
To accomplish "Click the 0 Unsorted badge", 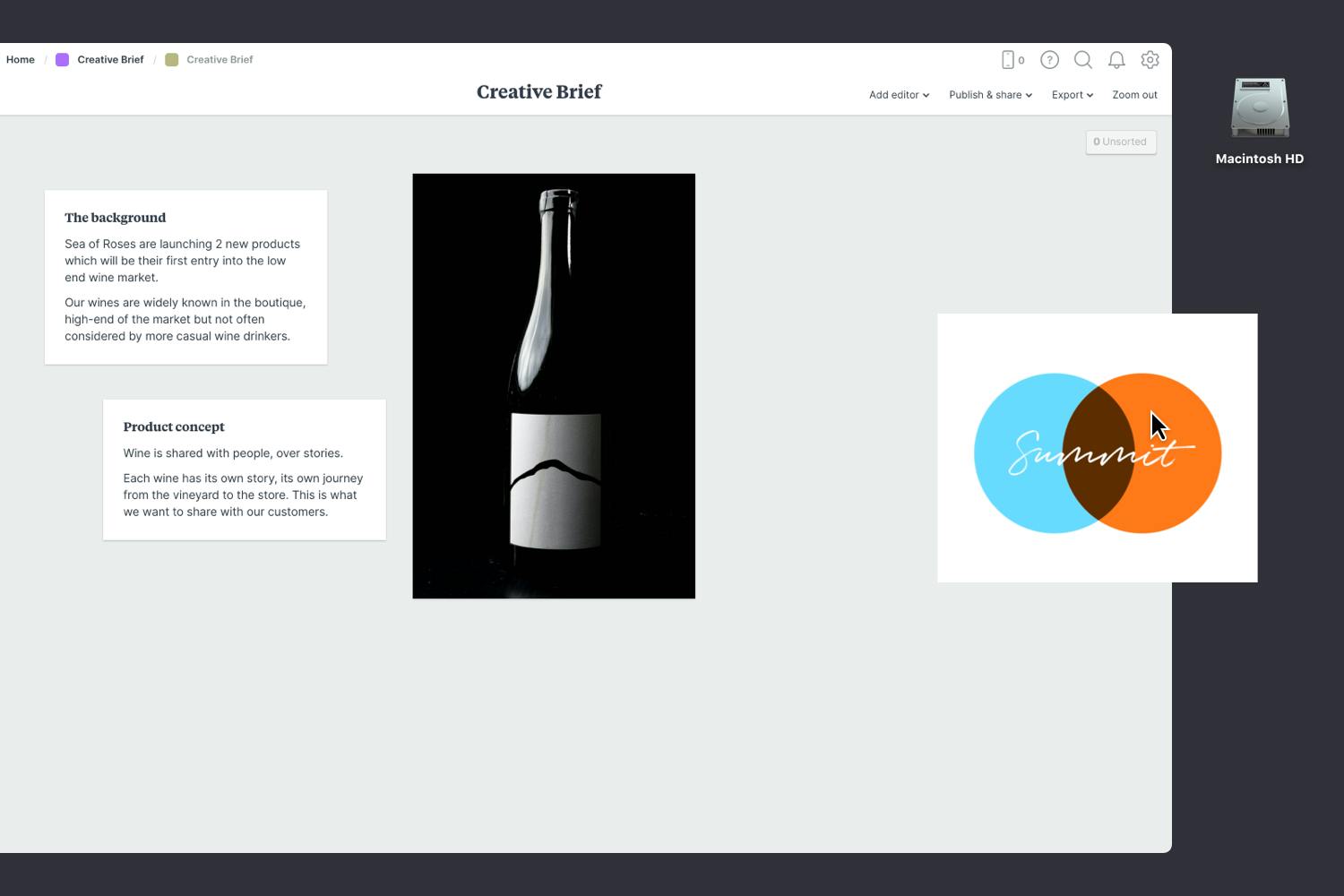I will [x=1120, y=142].
